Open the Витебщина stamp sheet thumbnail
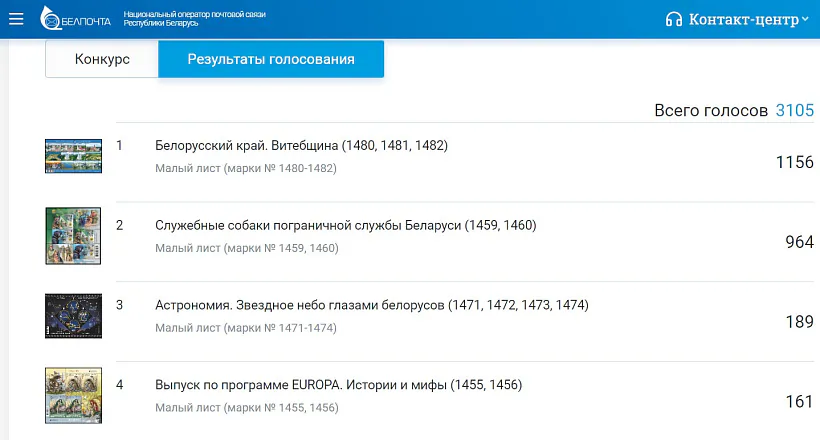 click(x=73, y=156)
